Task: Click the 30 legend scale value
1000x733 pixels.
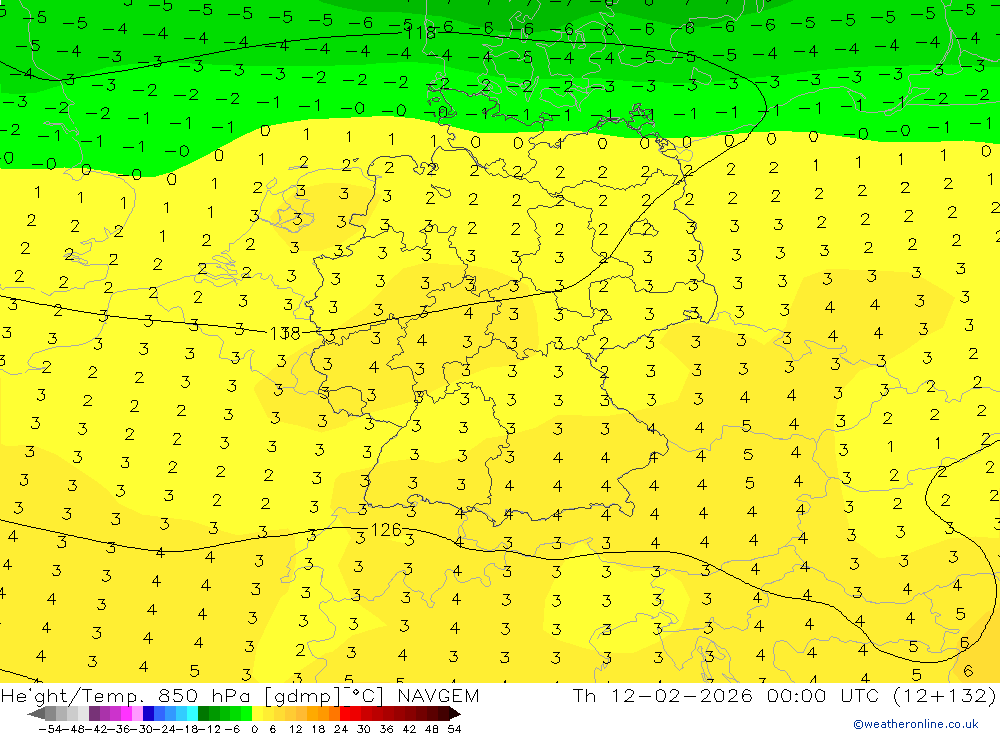Action: click(364, 729)
